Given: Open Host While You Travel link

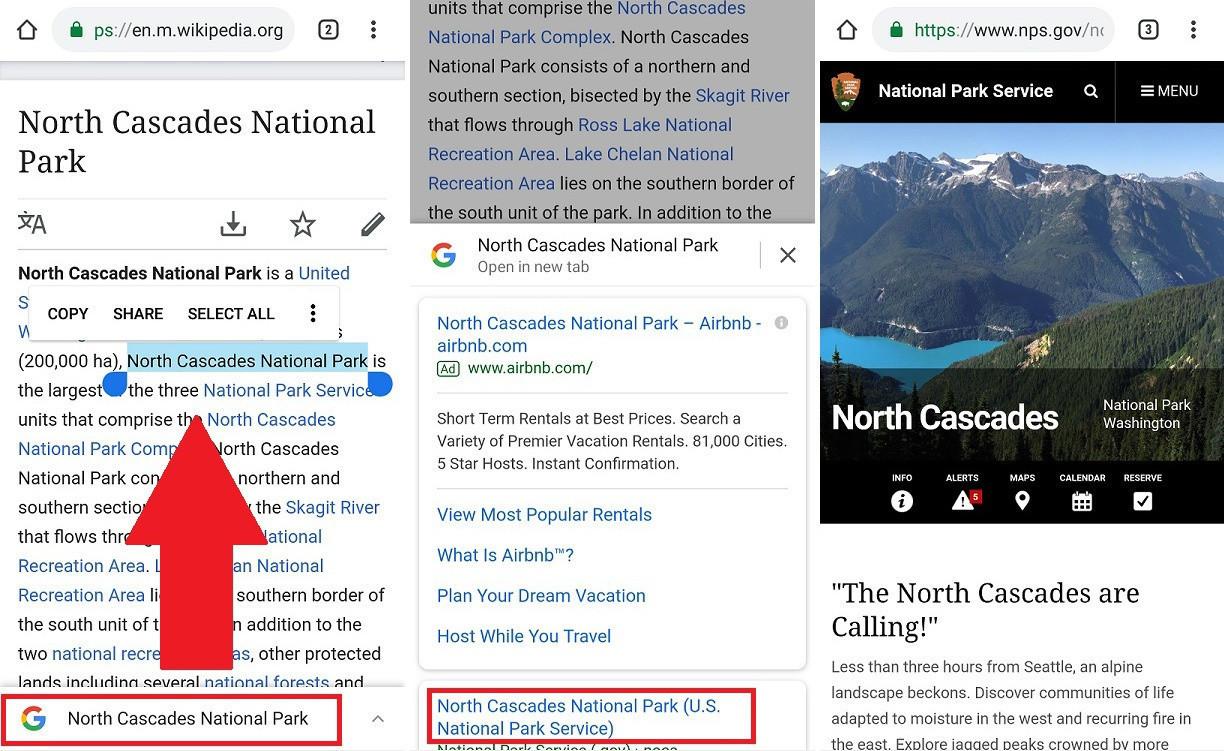Looking at the screenshot, I should (x=524, y=636).
